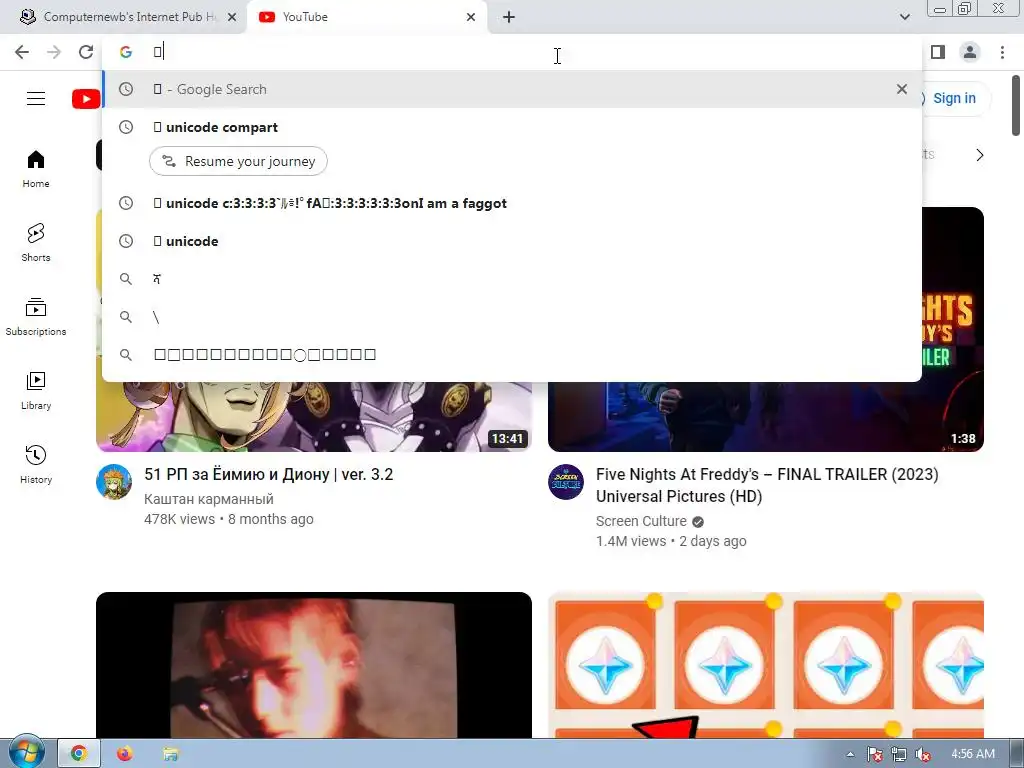Go back using the browser back arrow
The width and height of the screenshot is (1024, 768).
(x=22, y=52)
